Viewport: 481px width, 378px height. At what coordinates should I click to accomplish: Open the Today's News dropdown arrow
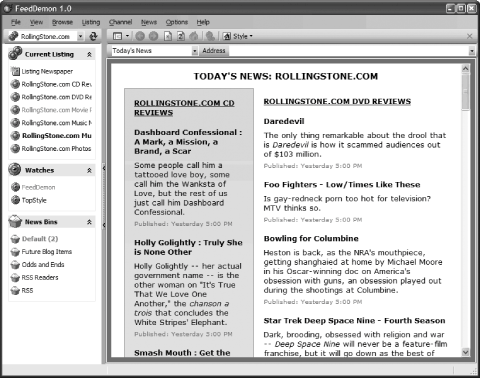[195, 51]
